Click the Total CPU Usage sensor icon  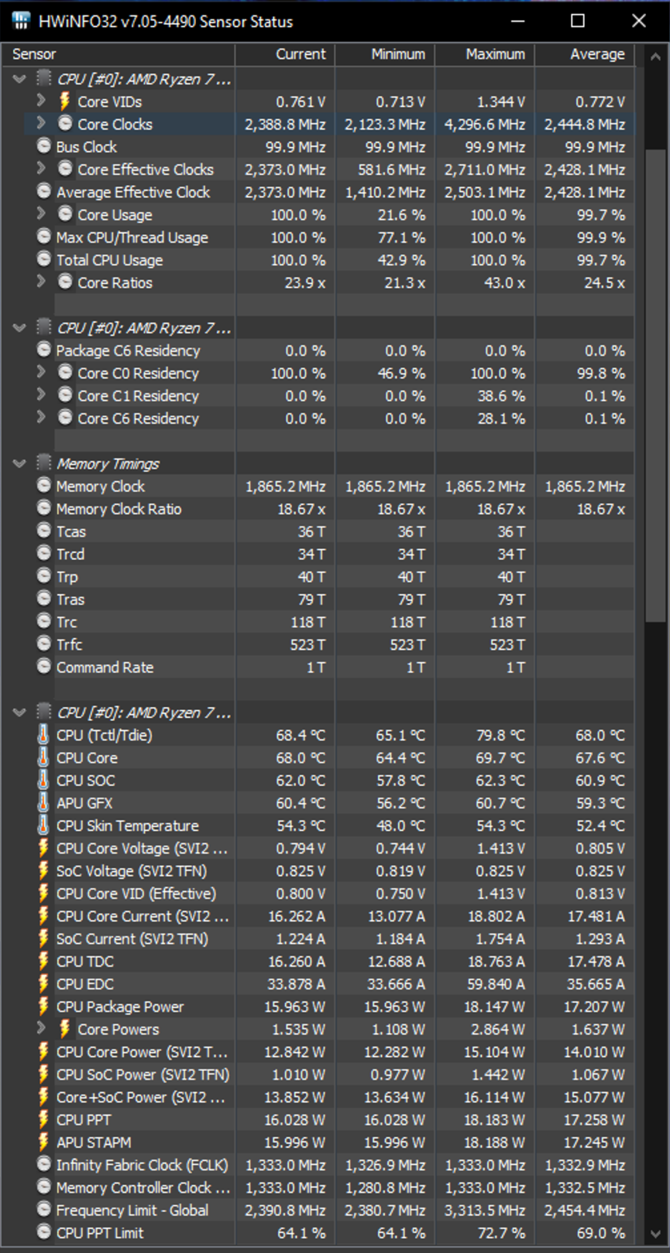(x=44, y=259)
